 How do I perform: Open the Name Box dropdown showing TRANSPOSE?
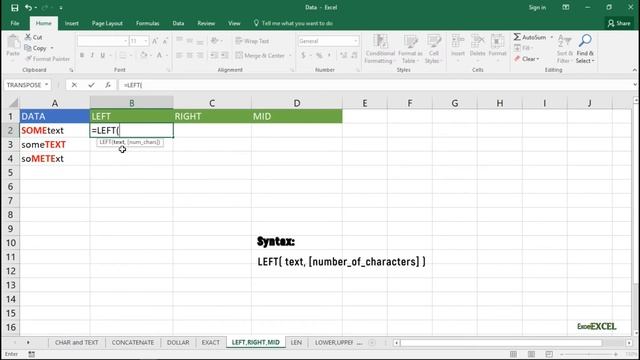tap(47, 85)
